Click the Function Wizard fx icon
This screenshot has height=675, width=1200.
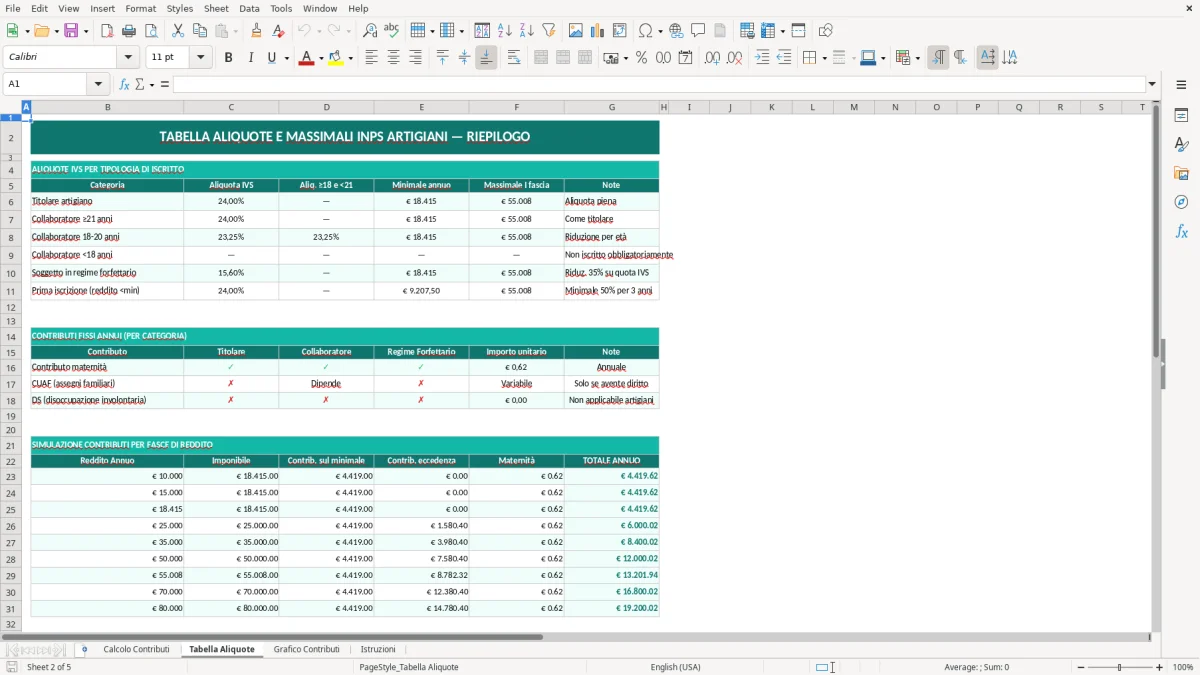tap(125, 84)
